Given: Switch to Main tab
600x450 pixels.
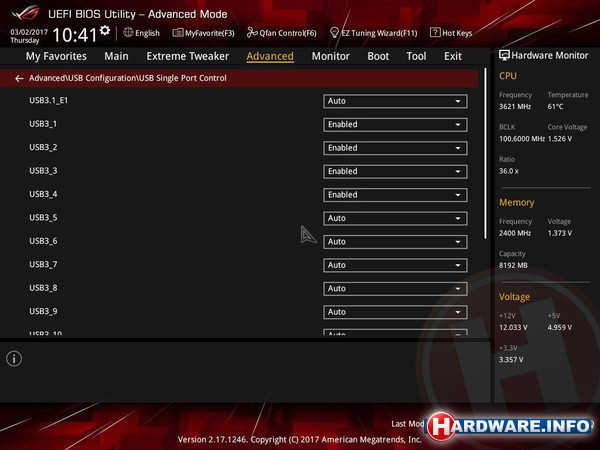Looking at the screenshot, I should click(x=116, y=56).
